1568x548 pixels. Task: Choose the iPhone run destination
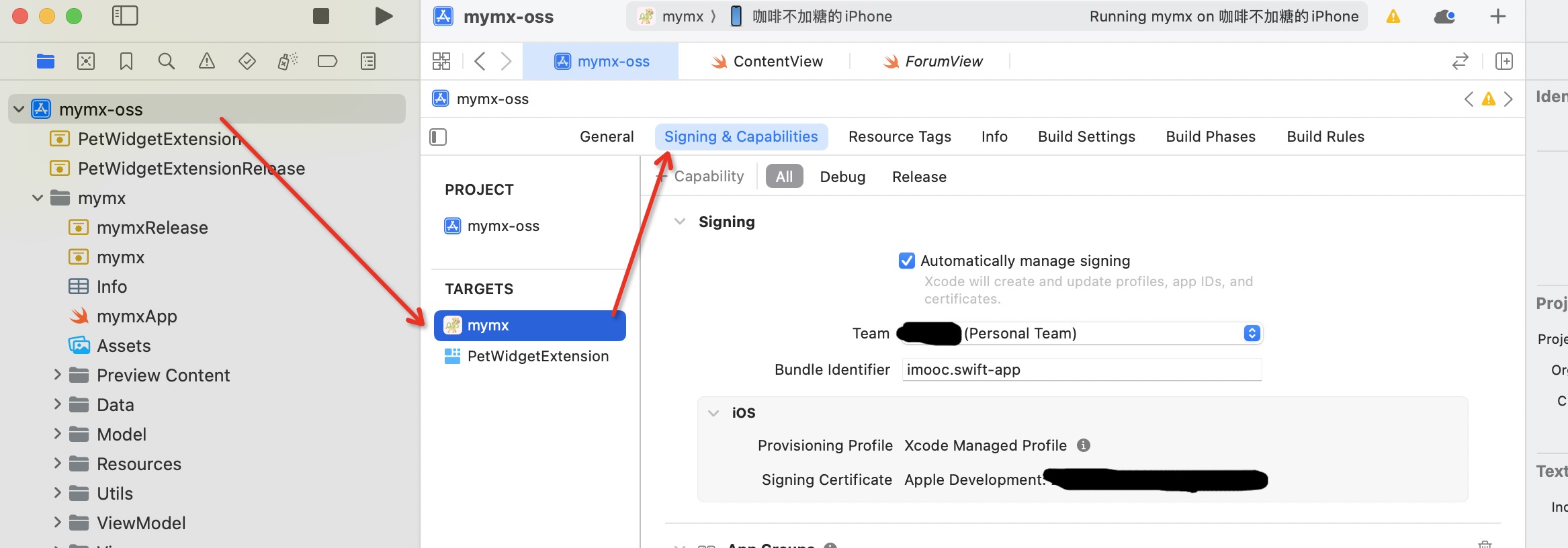tap(811, 16)
